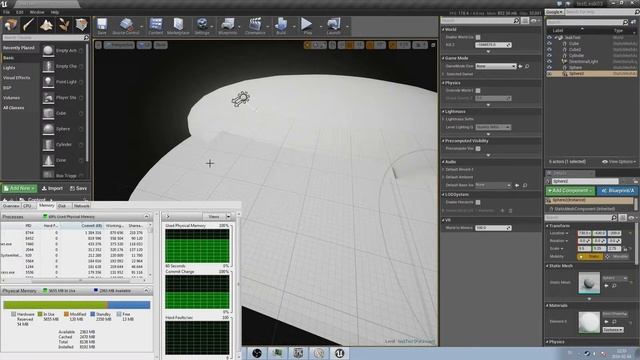Toggle Enable Hierarchical LOD checkbox
The image size is (640, 360).
coord(478,202)
